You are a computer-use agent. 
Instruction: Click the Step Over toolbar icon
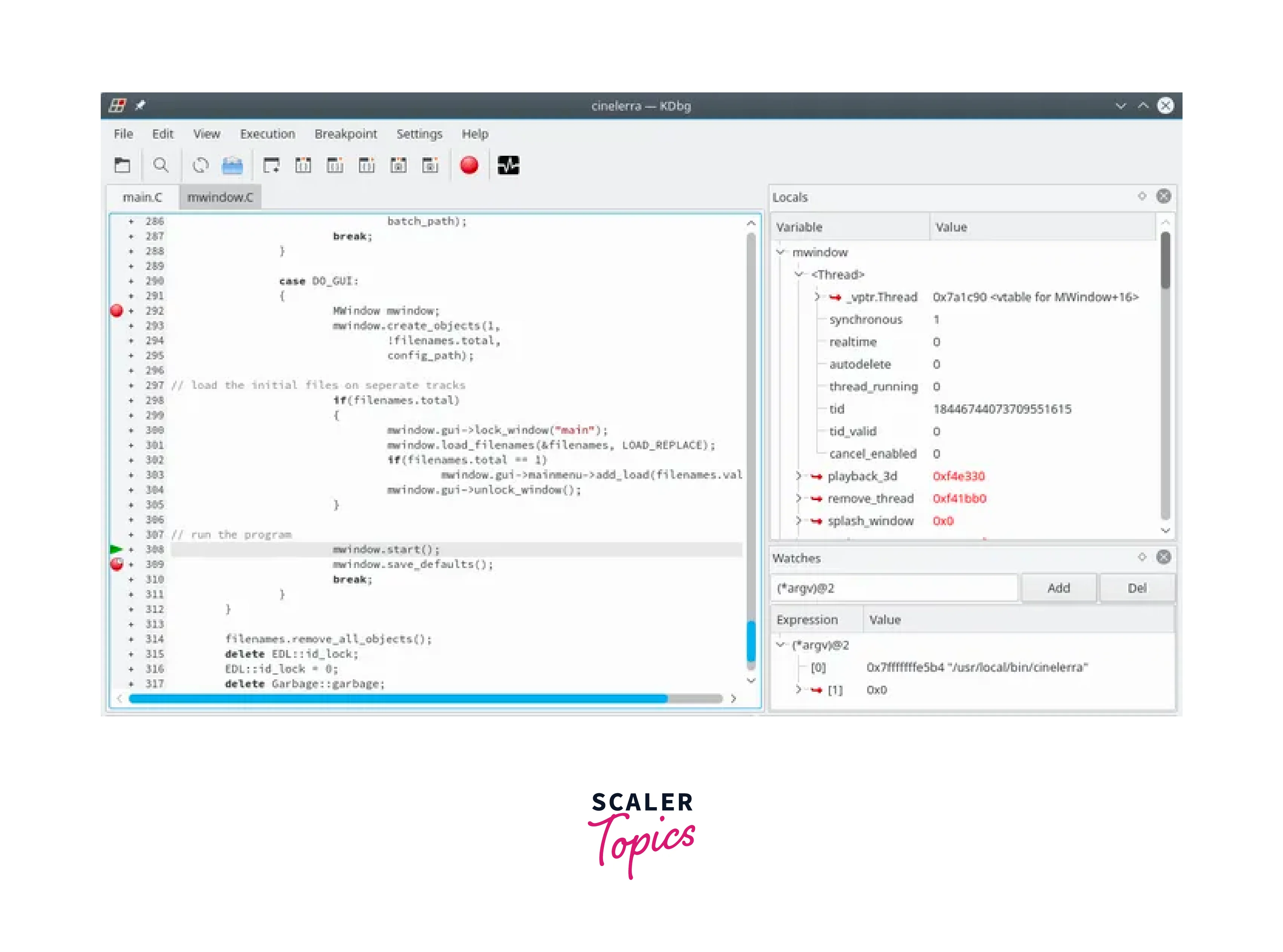335,165
